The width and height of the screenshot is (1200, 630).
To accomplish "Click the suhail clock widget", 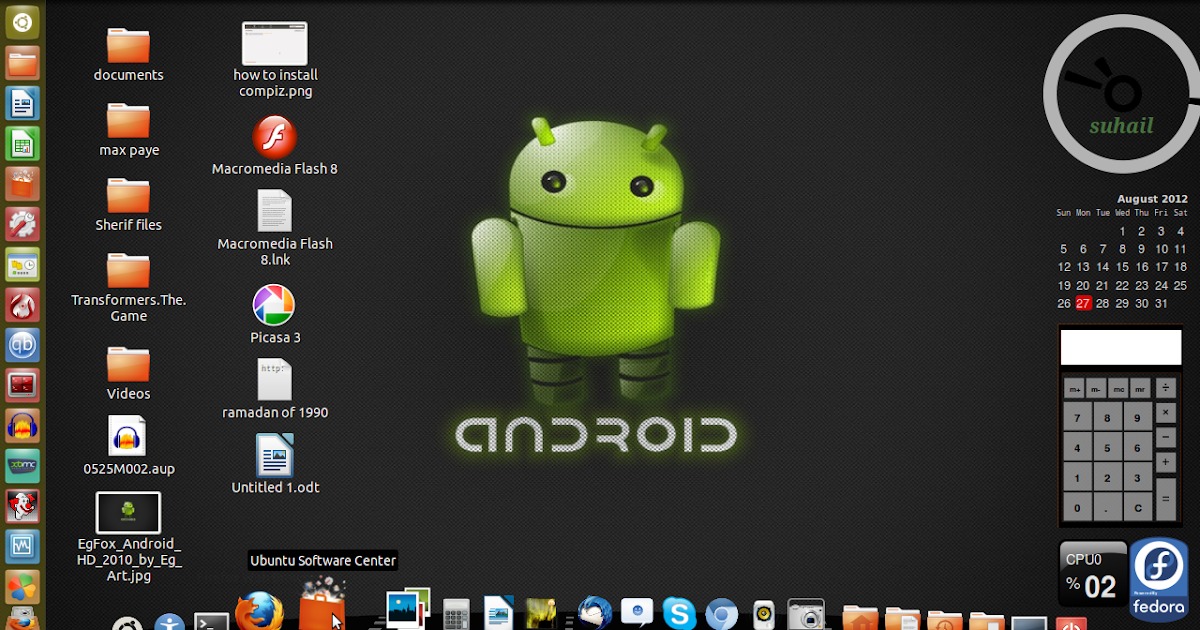I will click(1121, 95).
